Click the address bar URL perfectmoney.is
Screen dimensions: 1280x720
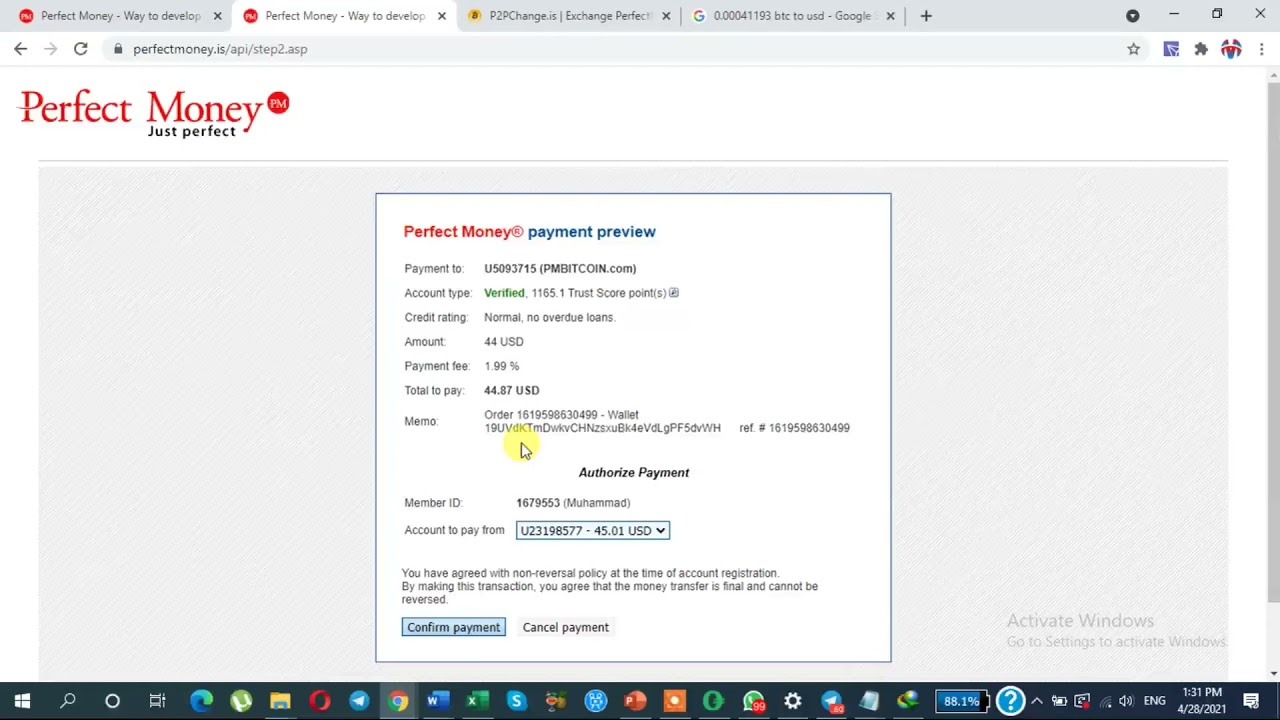220,49
